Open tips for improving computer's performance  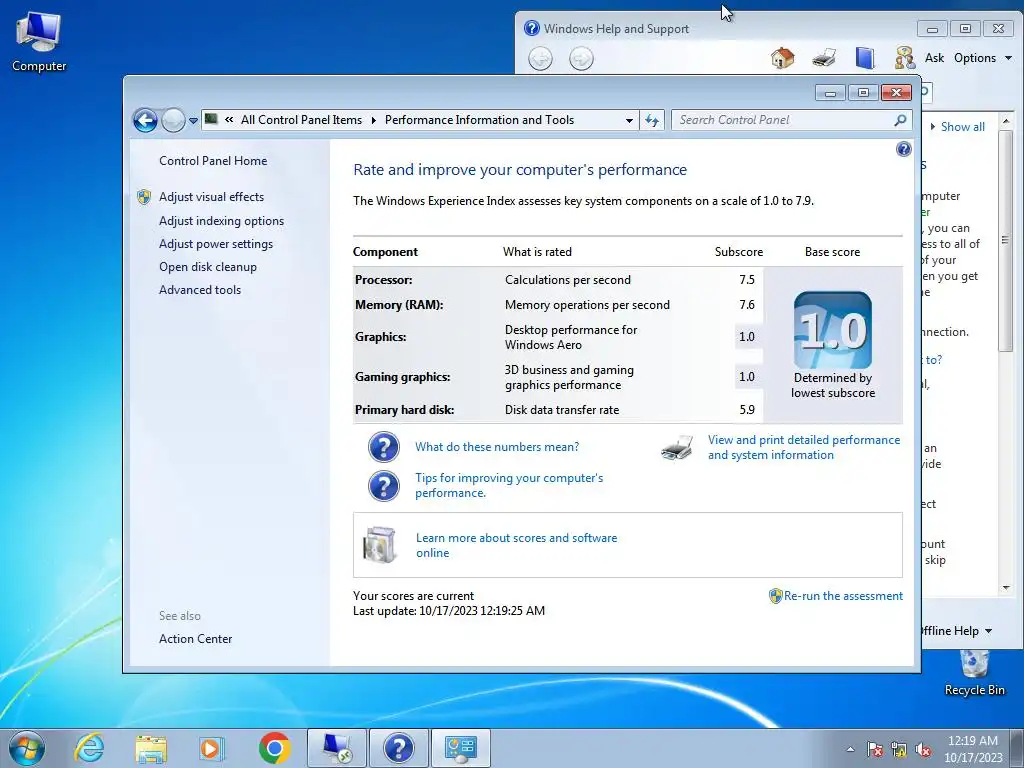pyautogui.click(x=509, y=485)
